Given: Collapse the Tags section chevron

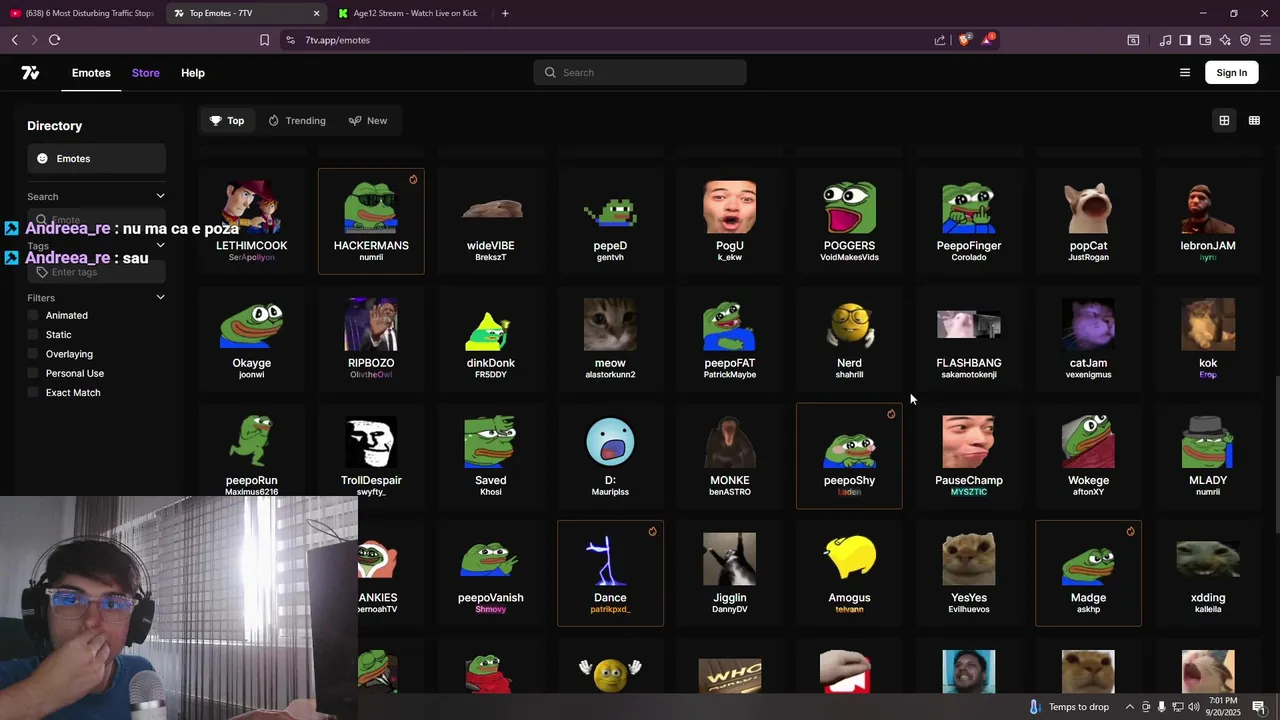Looking at the screenshot, I should coord(160,245).
